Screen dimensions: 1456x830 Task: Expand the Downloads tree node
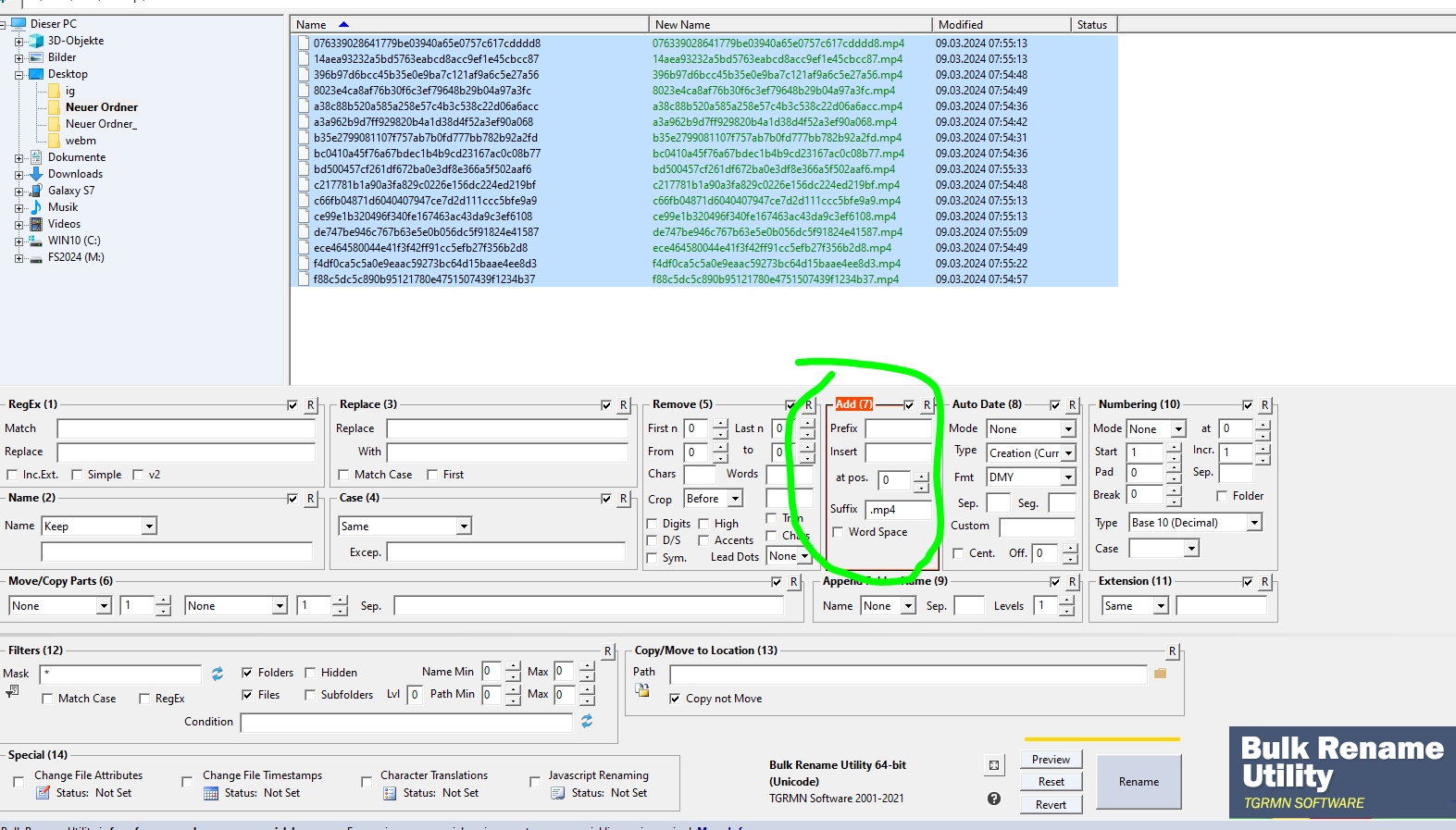coord(19,174)
